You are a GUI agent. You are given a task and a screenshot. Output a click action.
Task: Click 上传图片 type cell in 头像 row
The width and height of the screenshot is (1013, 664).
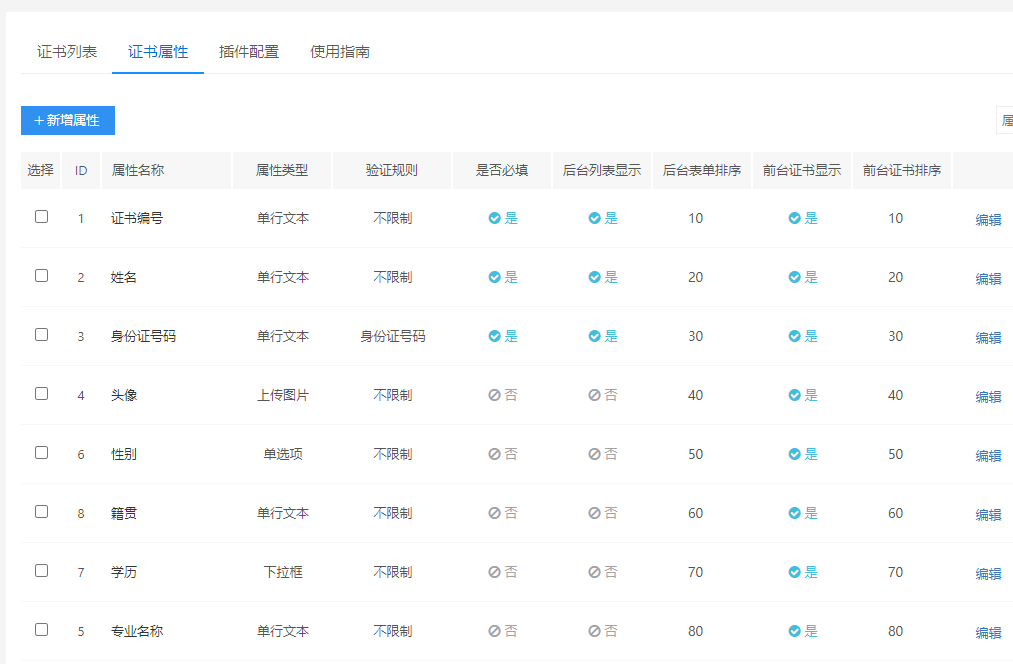283,395
